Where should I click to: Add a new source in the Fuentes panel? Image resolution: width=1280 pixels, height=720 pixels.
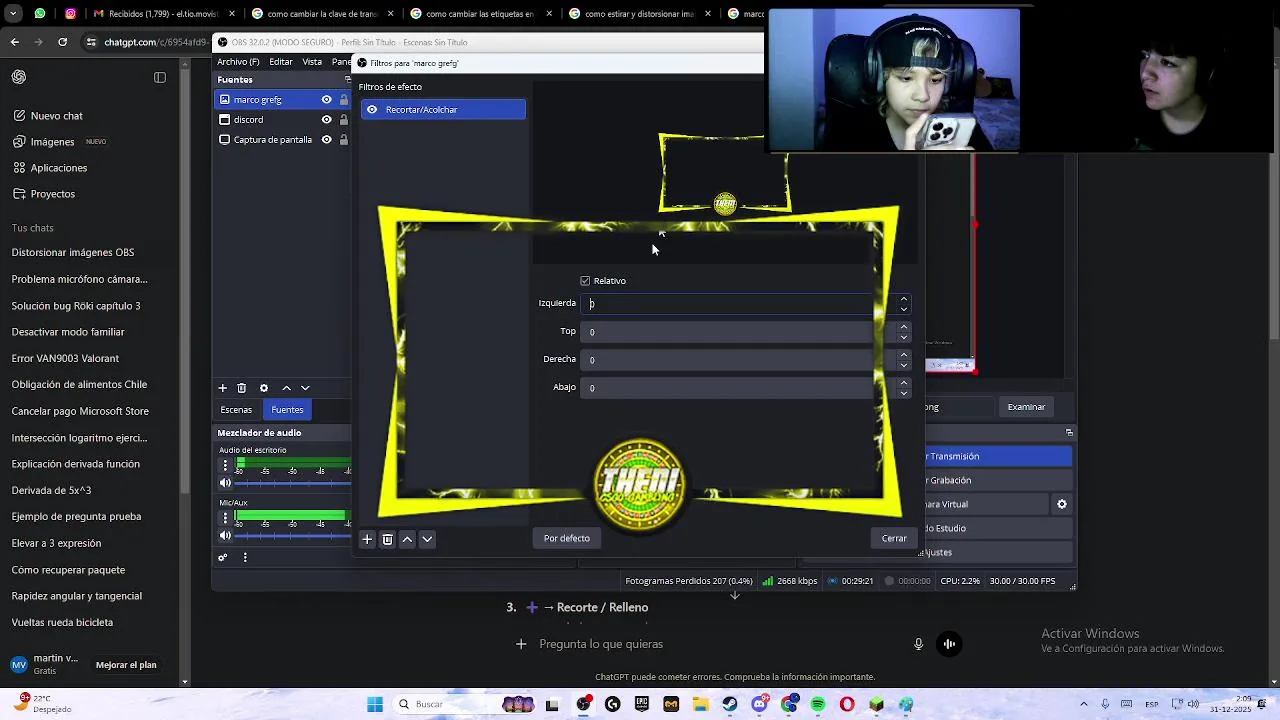point(223,388)
